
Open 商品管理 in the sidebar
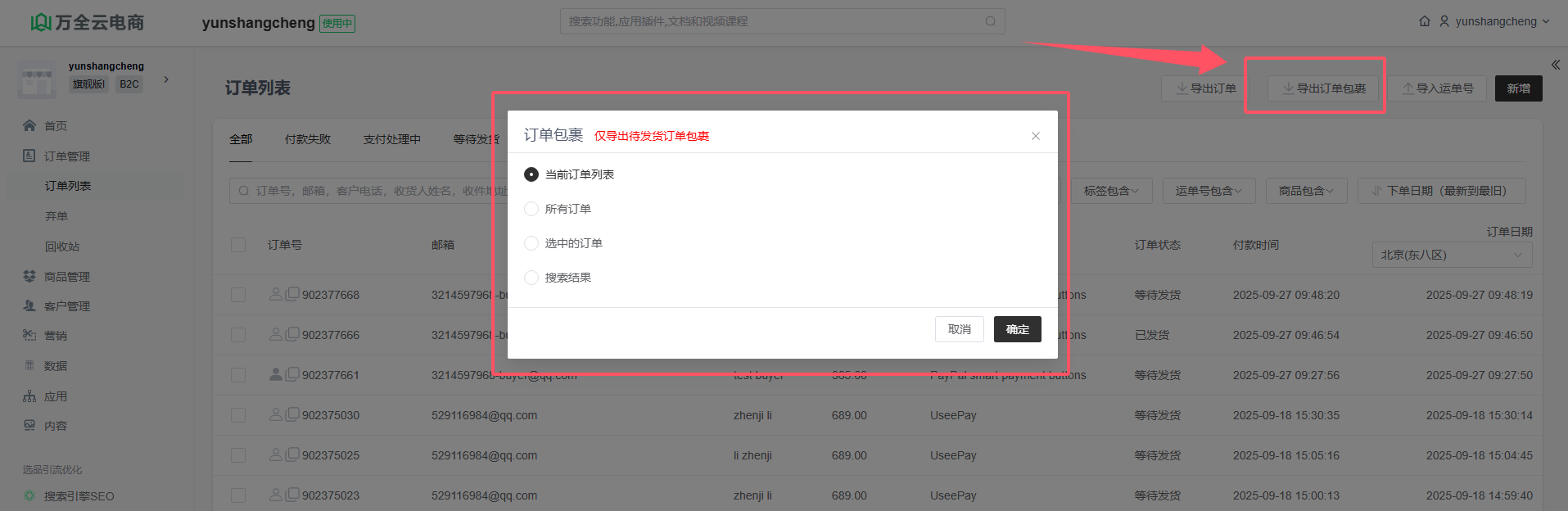tap(66, 277)
